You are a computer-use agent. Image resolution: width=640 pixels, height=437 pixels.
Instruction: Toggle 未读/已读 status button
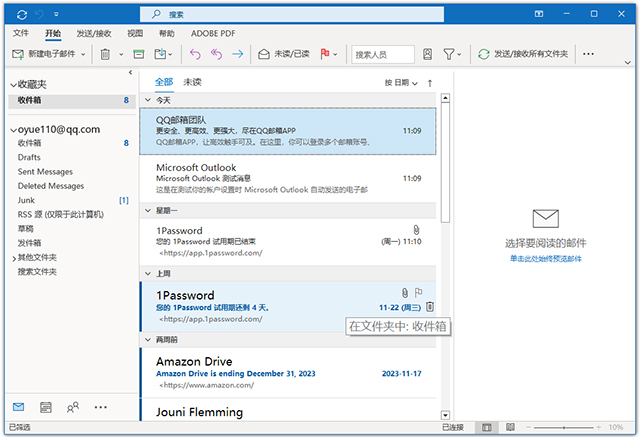tap(284, 54)
